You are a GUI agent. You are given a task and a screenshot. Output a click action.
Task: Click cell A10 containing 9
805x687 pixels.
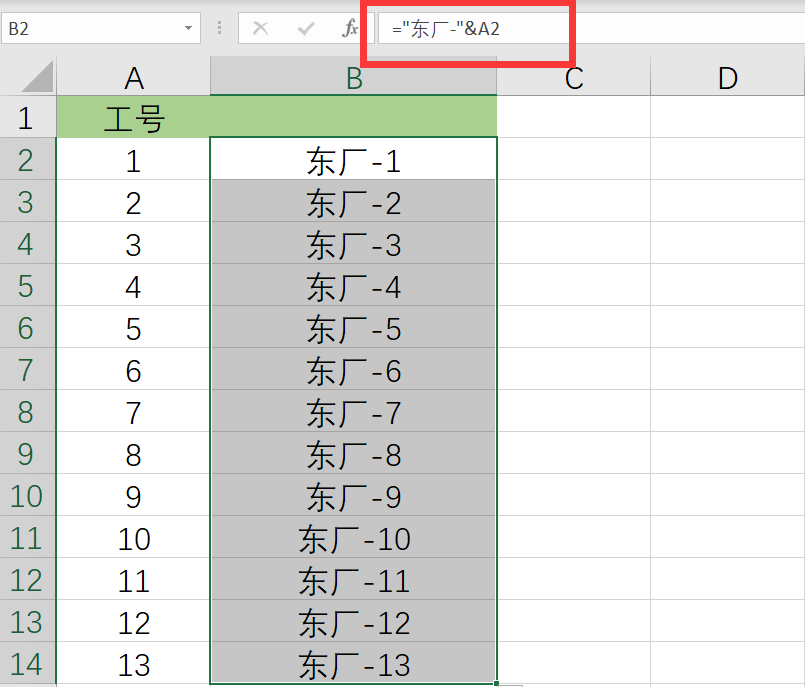(x=133, y=495)
